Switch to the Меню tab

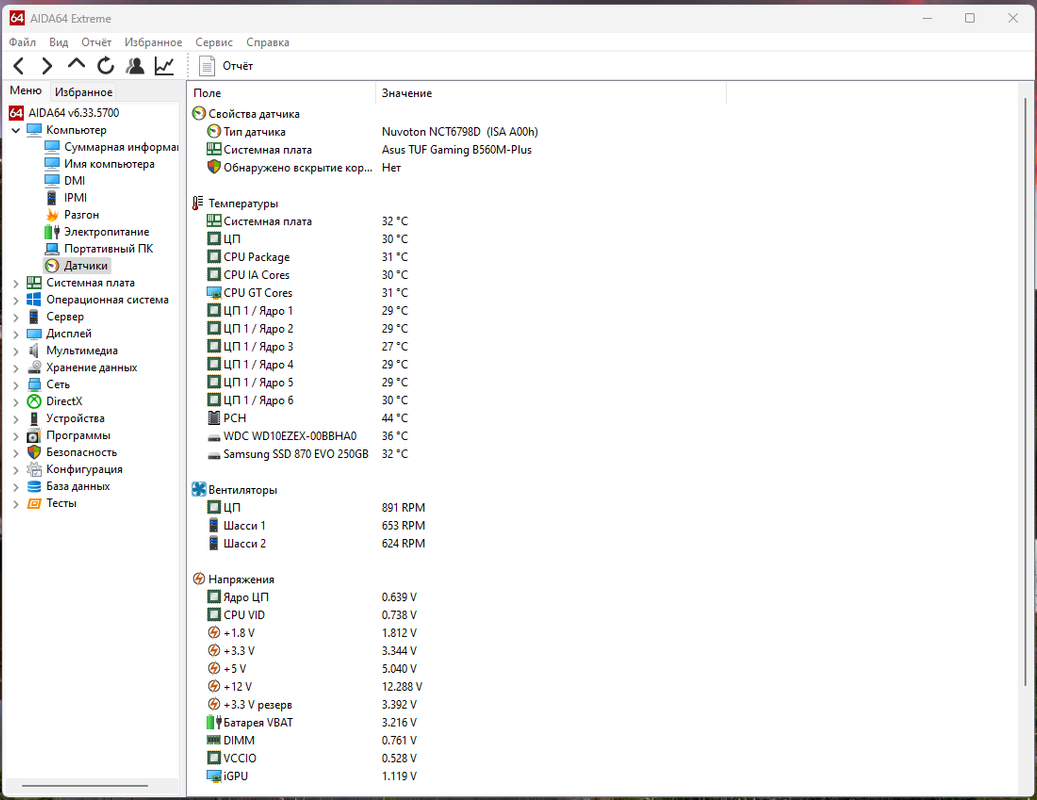pos(26,91)
